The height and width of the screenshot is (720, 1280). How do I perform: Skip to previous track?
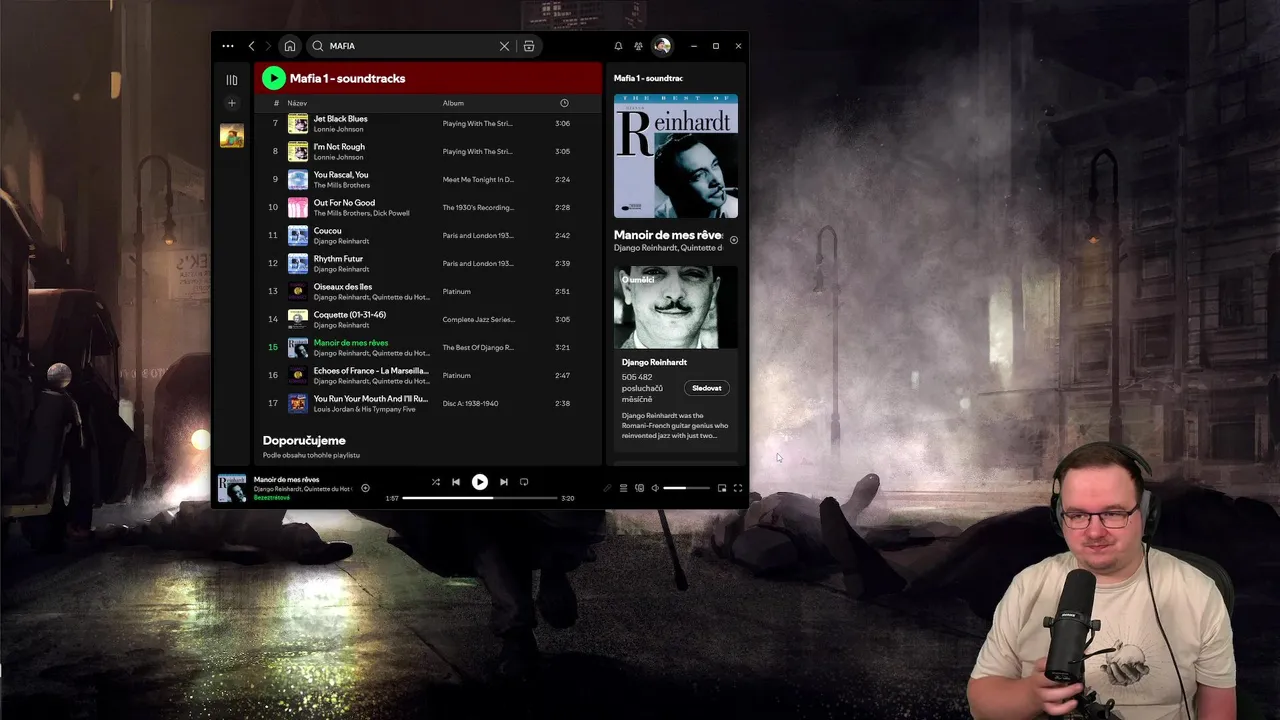[x=456, y=482]
